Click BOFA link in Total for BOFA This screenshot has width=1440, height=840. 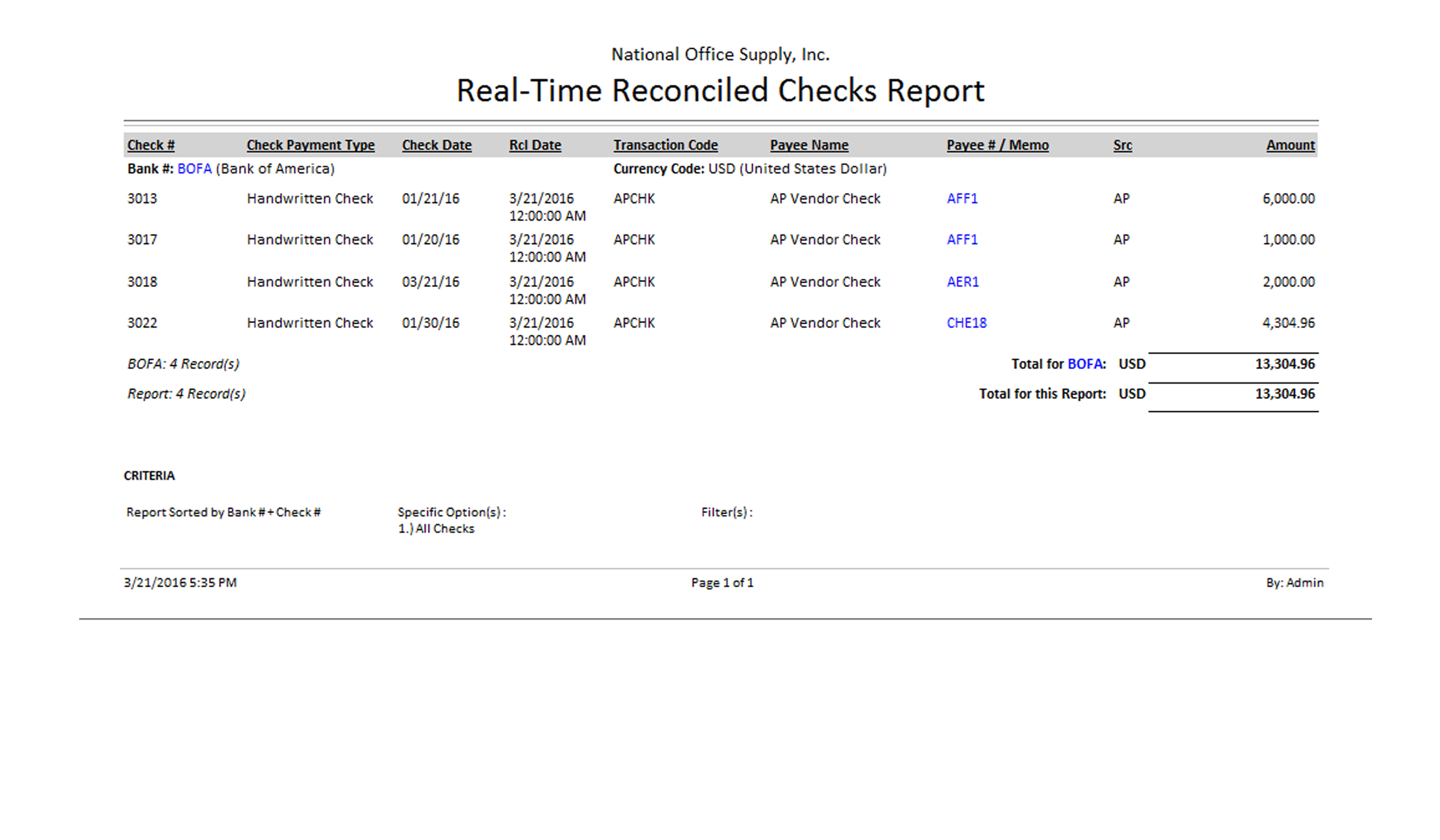(x=1084, y=364)
